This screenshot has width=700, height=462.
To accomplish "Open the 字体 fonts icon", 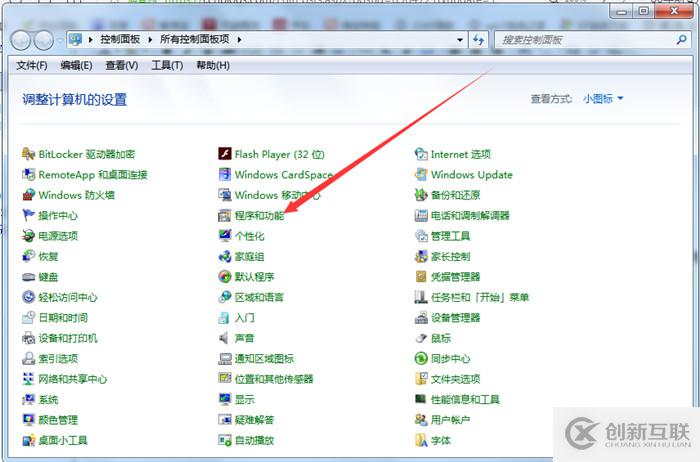I will coord(421,440).
